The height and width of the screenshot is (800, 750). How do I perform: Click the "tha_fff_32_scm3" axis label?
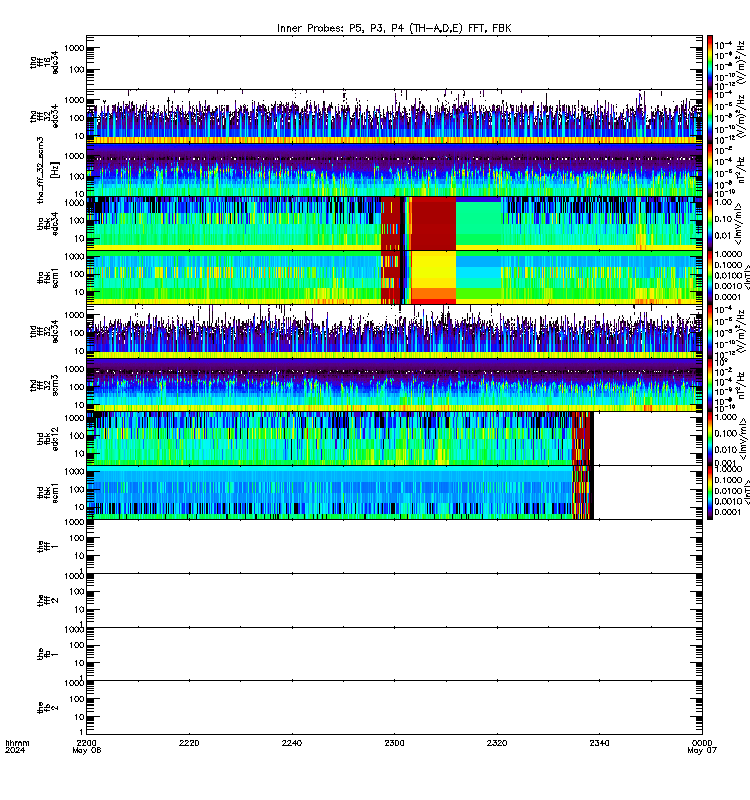coord(41,170)
